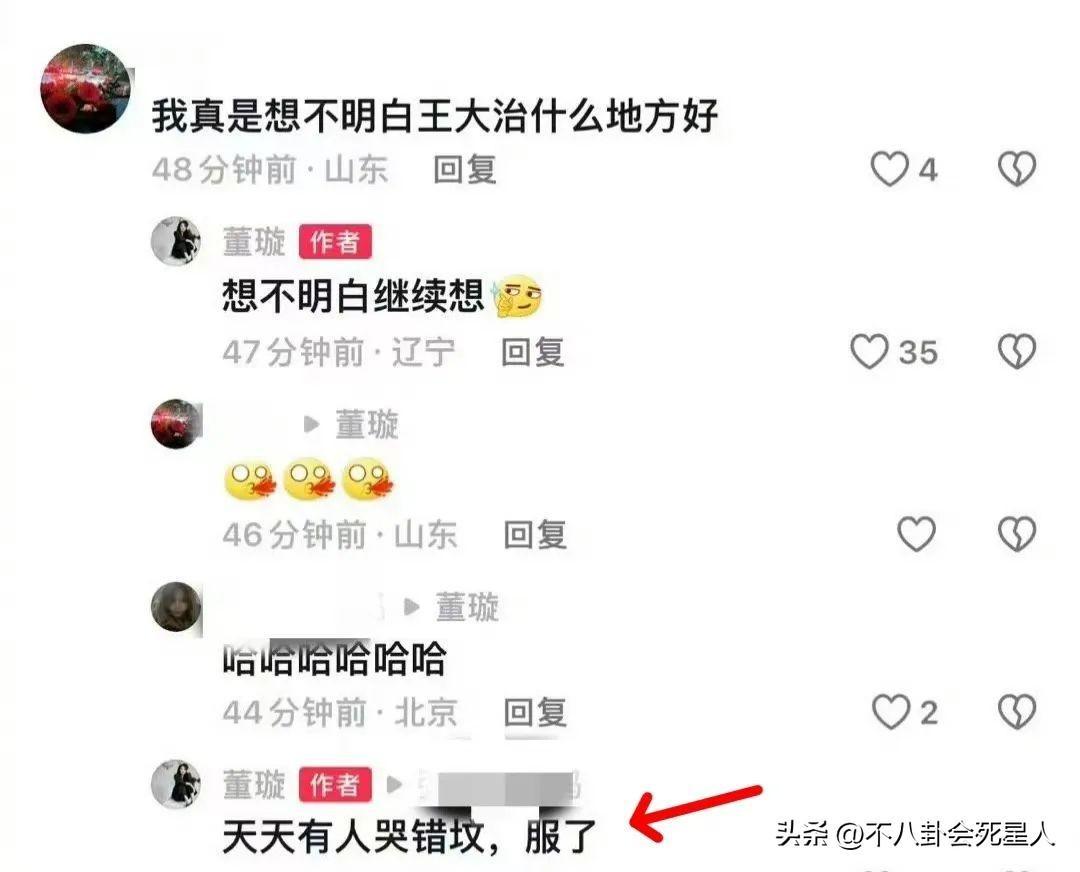Screen dimensions: 1080x872
Task: Tap the 作者 badge on the bottom comment
Action: (x=335, y=785)
